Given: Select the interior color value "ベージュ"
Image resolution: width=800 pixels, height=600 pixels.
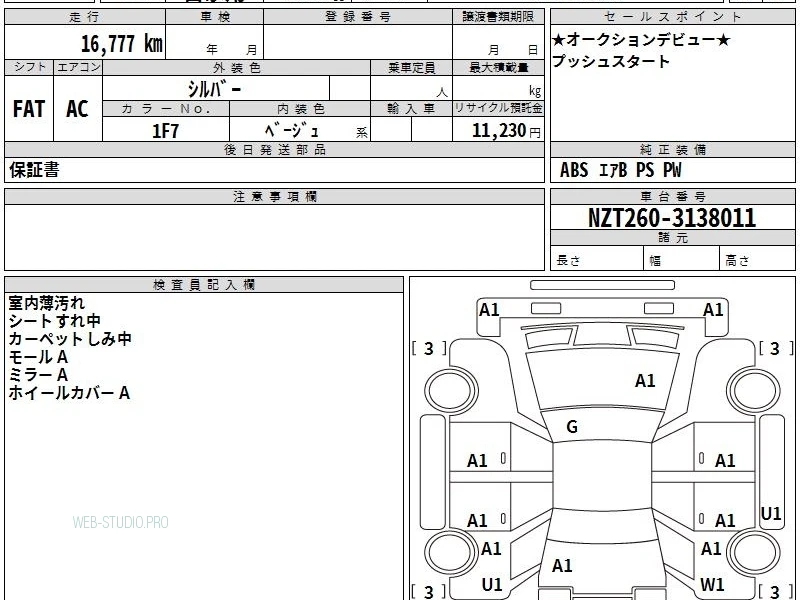Looking at the screenshot, I should [x=292, y=131].
